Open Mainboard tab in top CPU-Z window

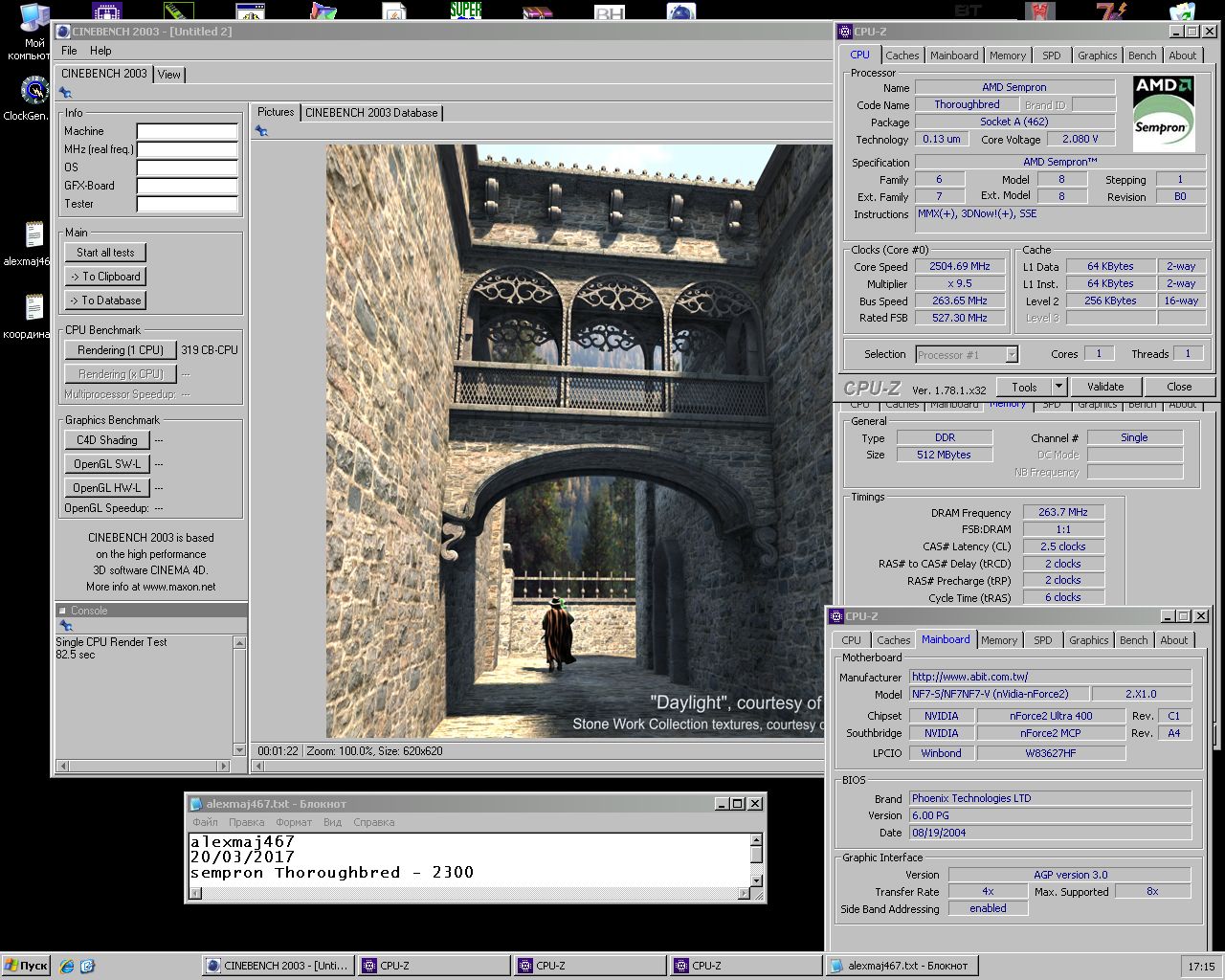coord(954,56)
